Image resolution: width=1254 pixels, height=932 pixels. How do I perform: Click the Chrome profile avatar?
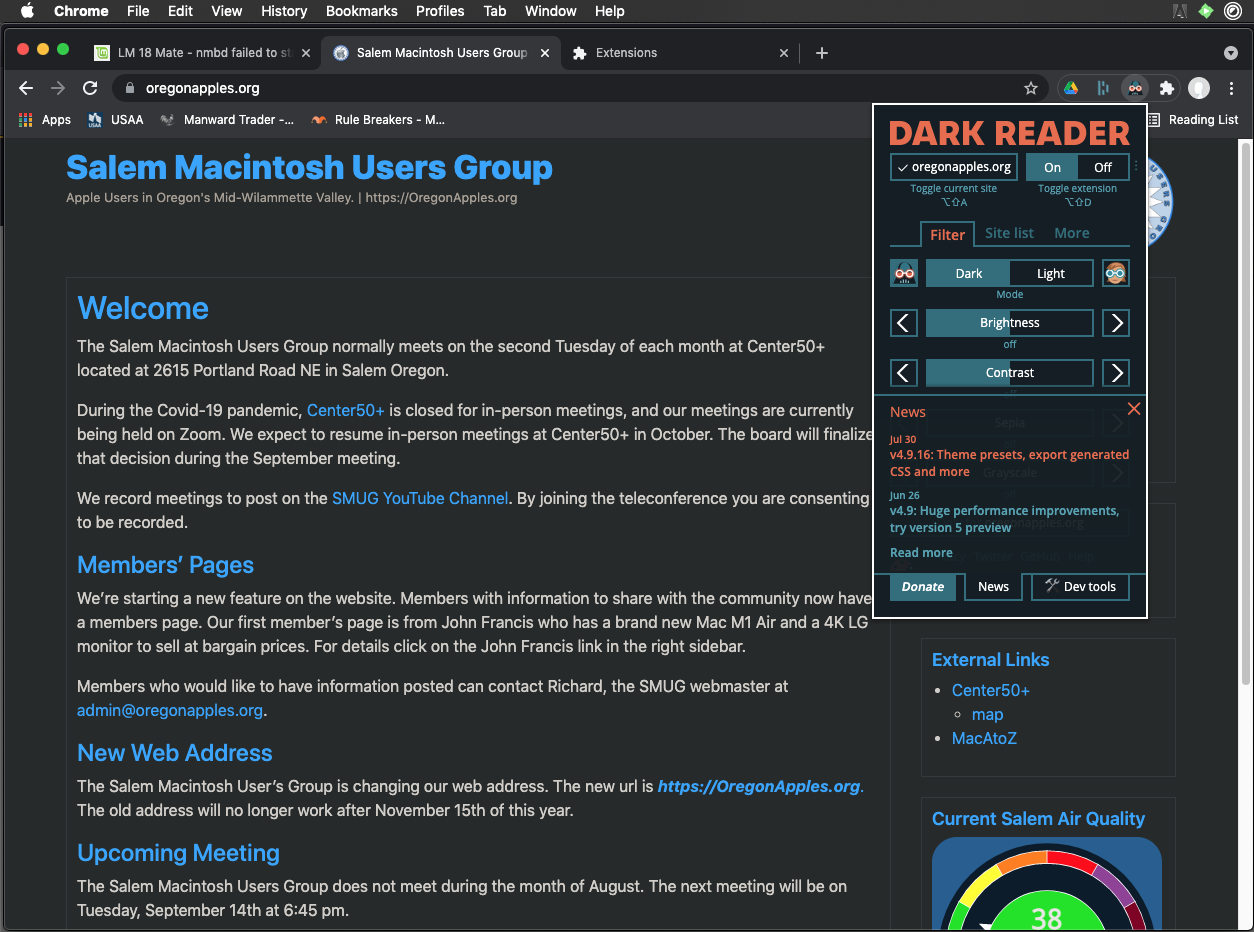coord(1199,88)
